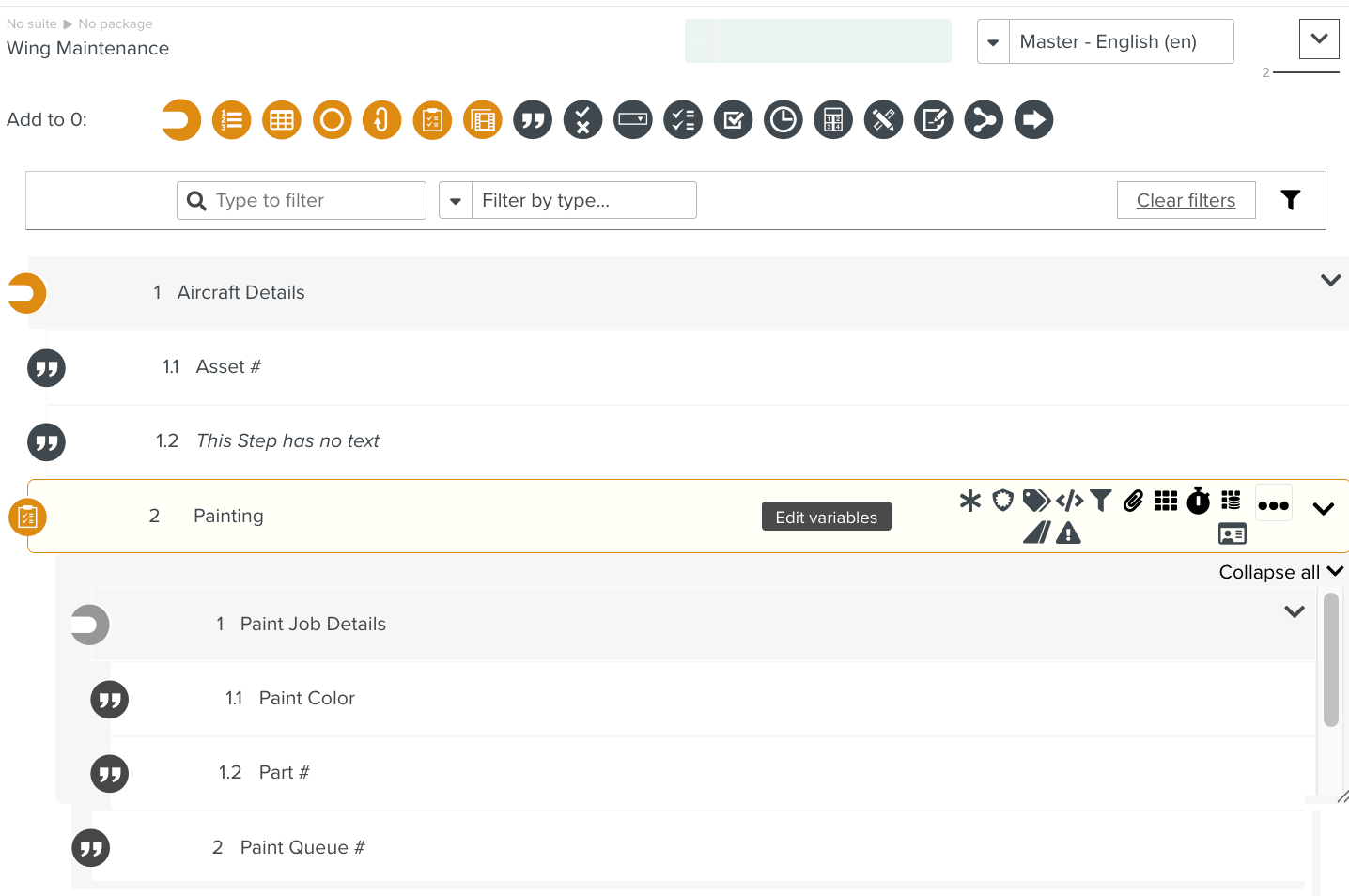This screenshot has width=1349, height=896.
Task: Click the resize handle of nested panel
Action: point(1342,796)
